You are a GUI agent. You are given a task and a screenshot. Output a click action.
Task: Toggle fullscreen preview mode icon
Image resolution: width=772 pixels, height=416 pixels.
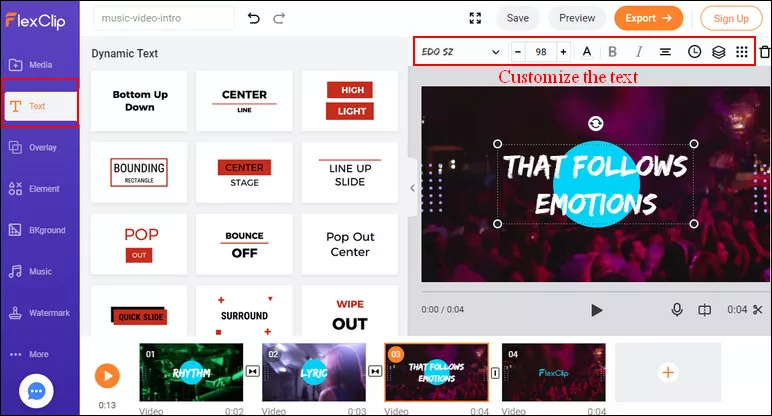pyautogui.click(x=475, y=18)
